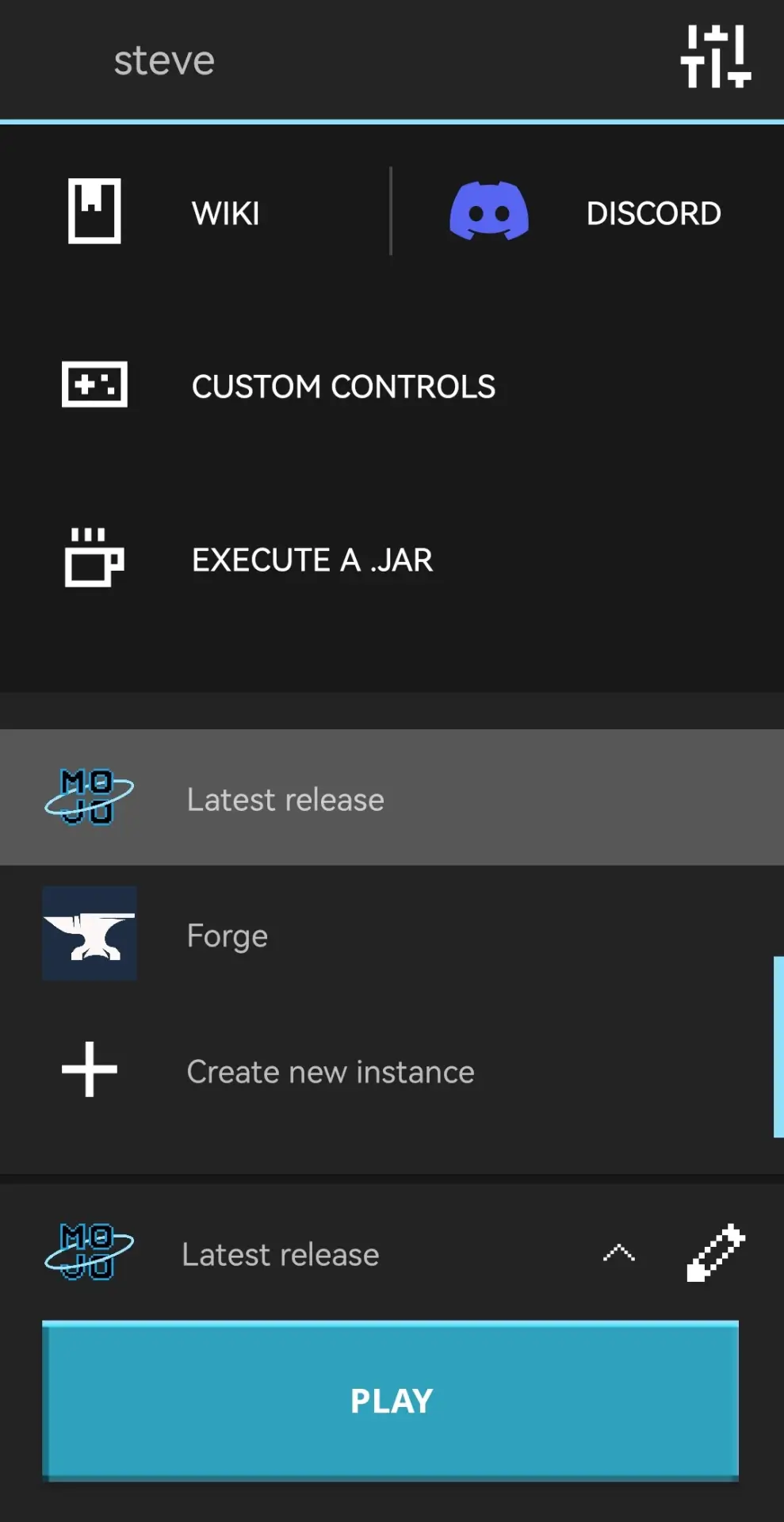Select the Forge instance

[228, 935]
